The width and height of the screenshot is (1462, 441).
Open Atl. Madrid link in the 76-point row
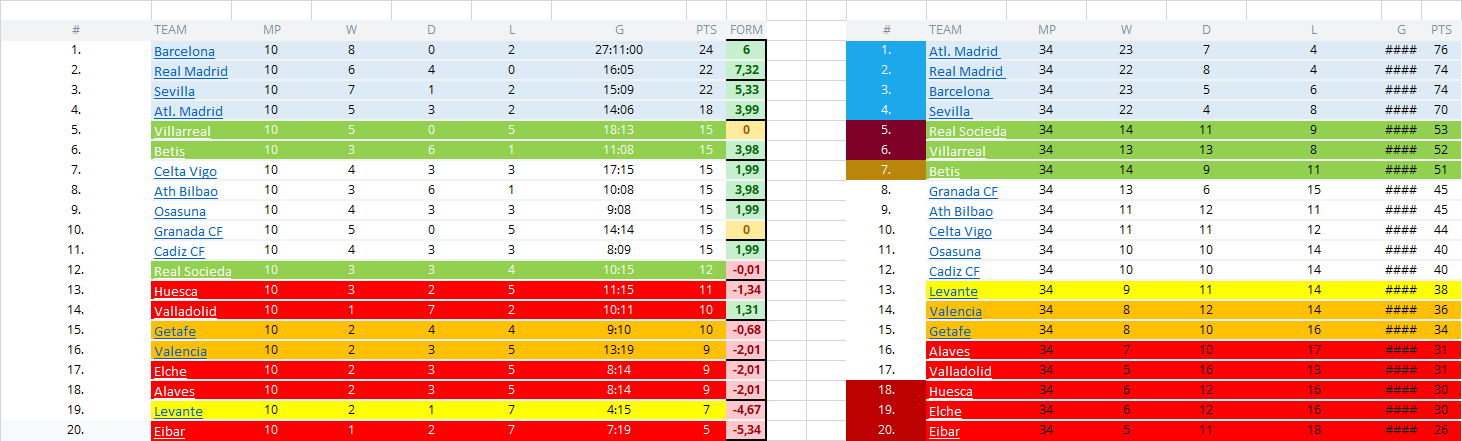[x=964, y=51]
